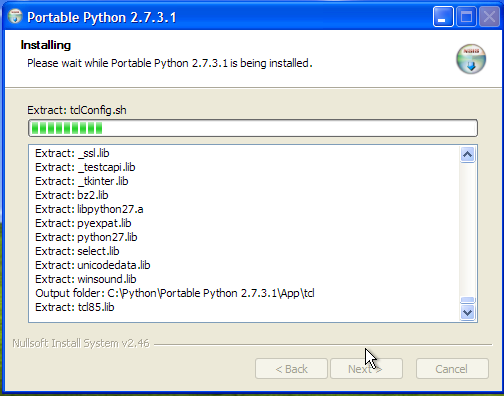Select the 'Extract: select.lib' log line
The height and width of the screenshot is (396, 504).
[77, 251]
